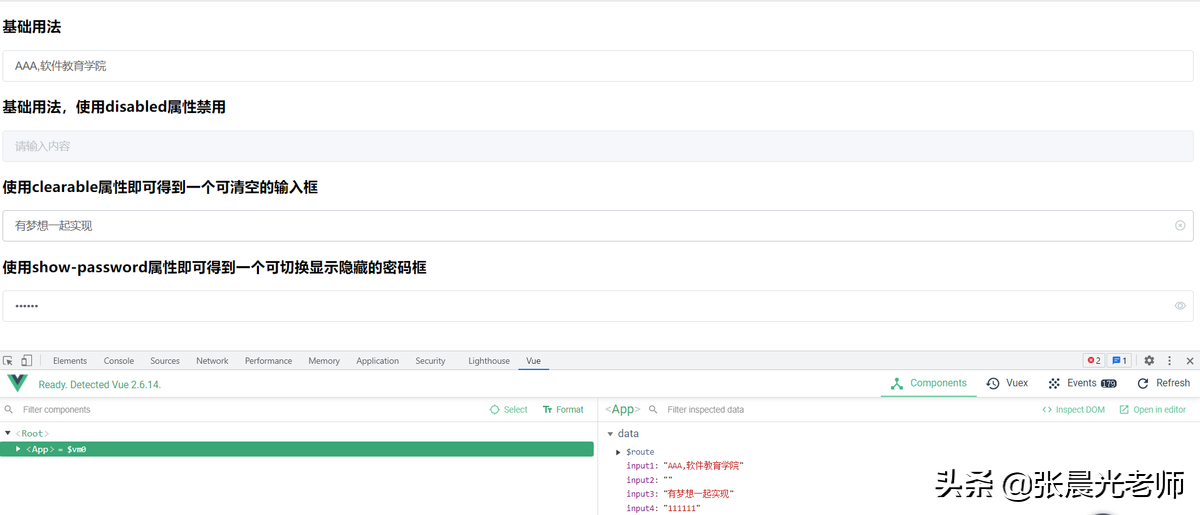This screenshot has width=1200, height=515.
Task: Switch to the Security tab
Action: [430, 361]
